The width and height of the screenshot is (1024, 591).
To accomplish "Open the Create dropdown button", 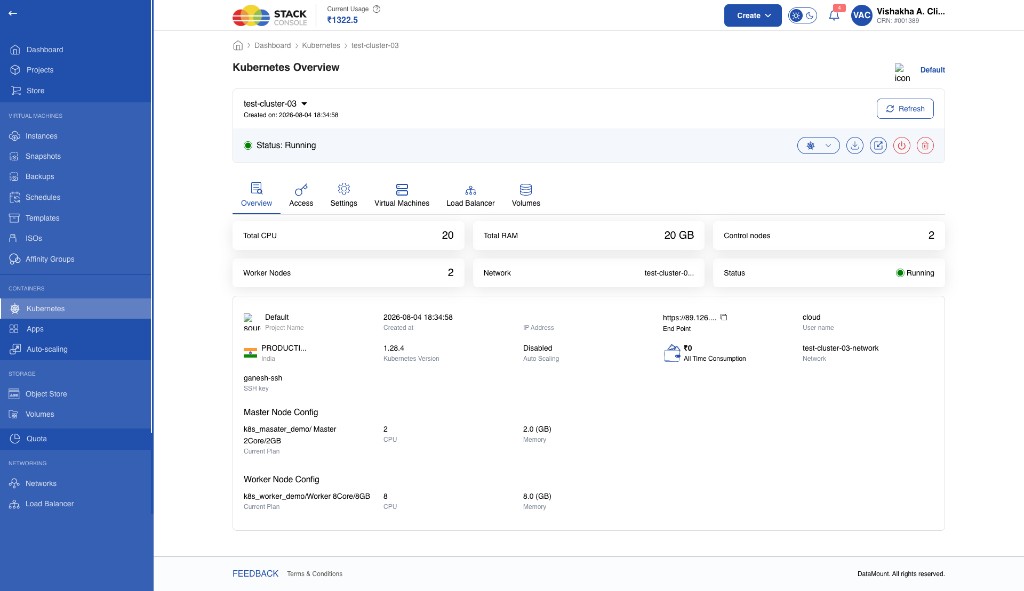I will (x=752, y=16).
